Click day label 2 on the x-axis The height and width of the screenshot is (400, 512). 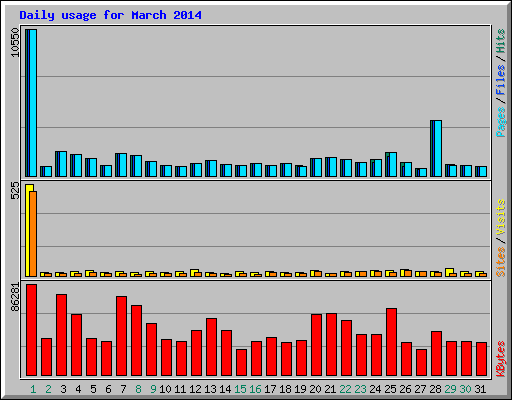coord(48,389)
